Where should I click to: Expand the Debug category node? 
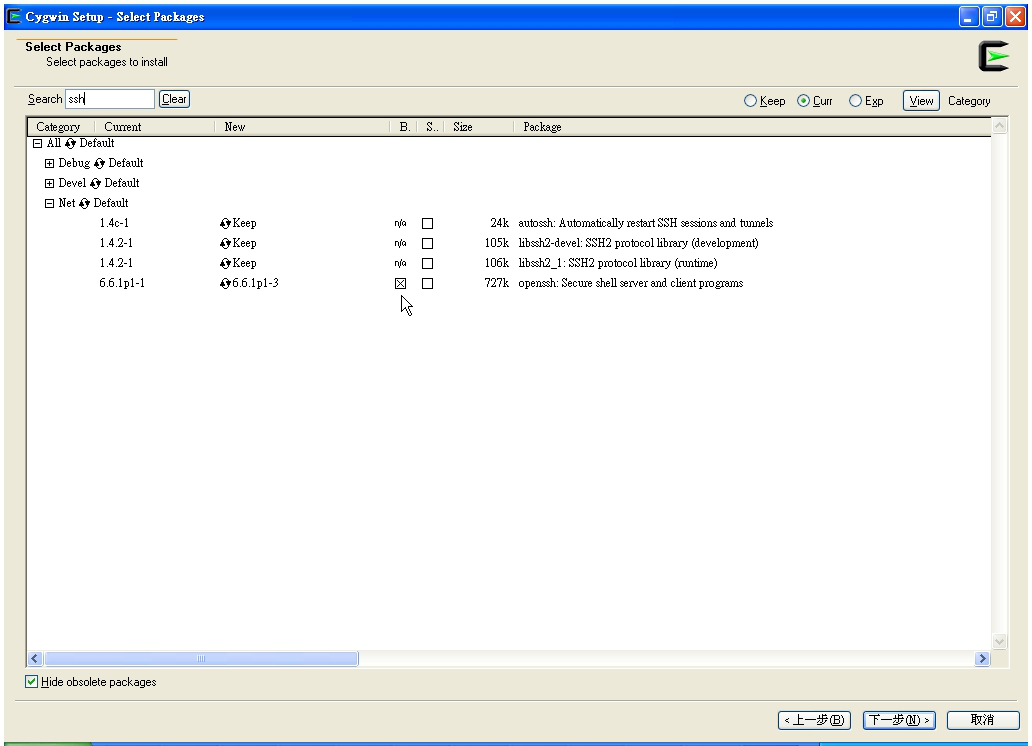tap(49, 163)
